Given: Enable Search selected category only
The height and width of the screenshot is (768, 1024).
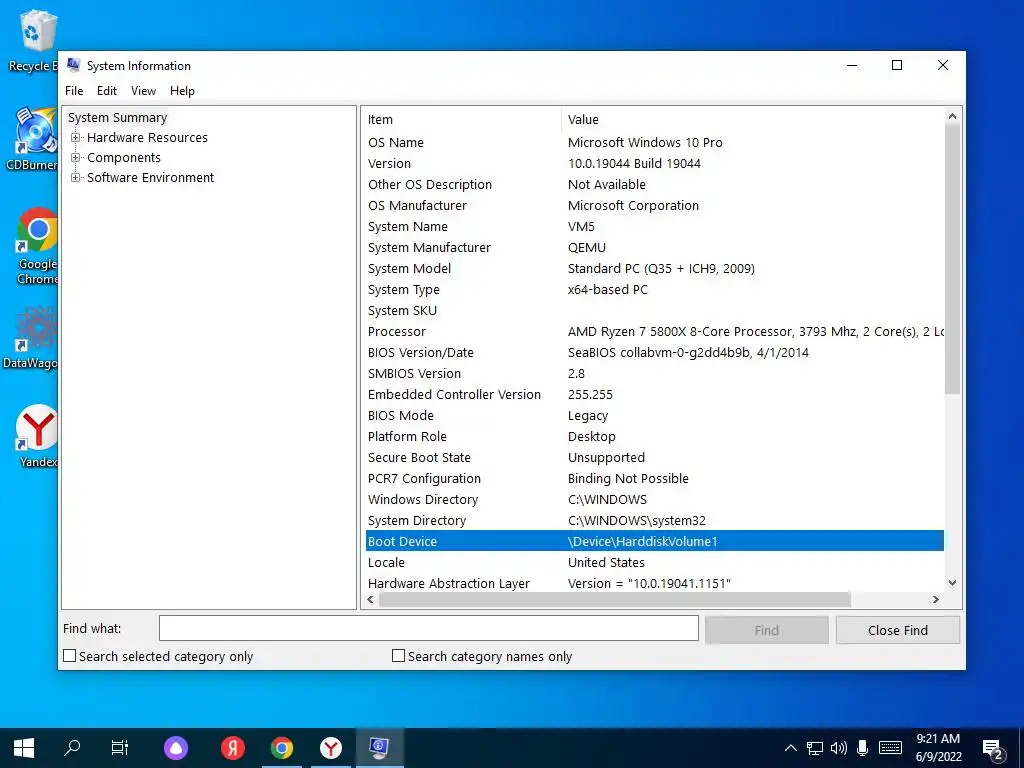Looking at the screenshot, I should [x=69, y=656].
